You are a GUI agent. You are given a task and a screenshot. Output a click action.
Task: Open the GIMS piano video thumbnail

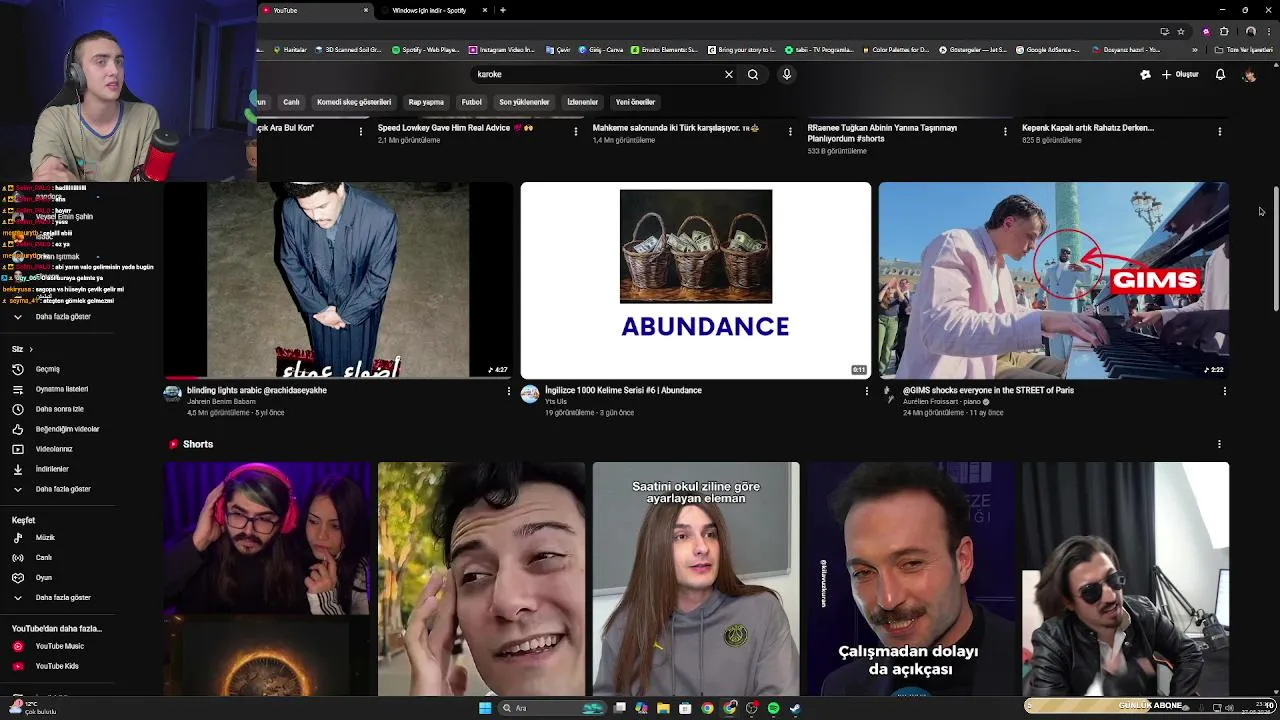pos(1054,280)
